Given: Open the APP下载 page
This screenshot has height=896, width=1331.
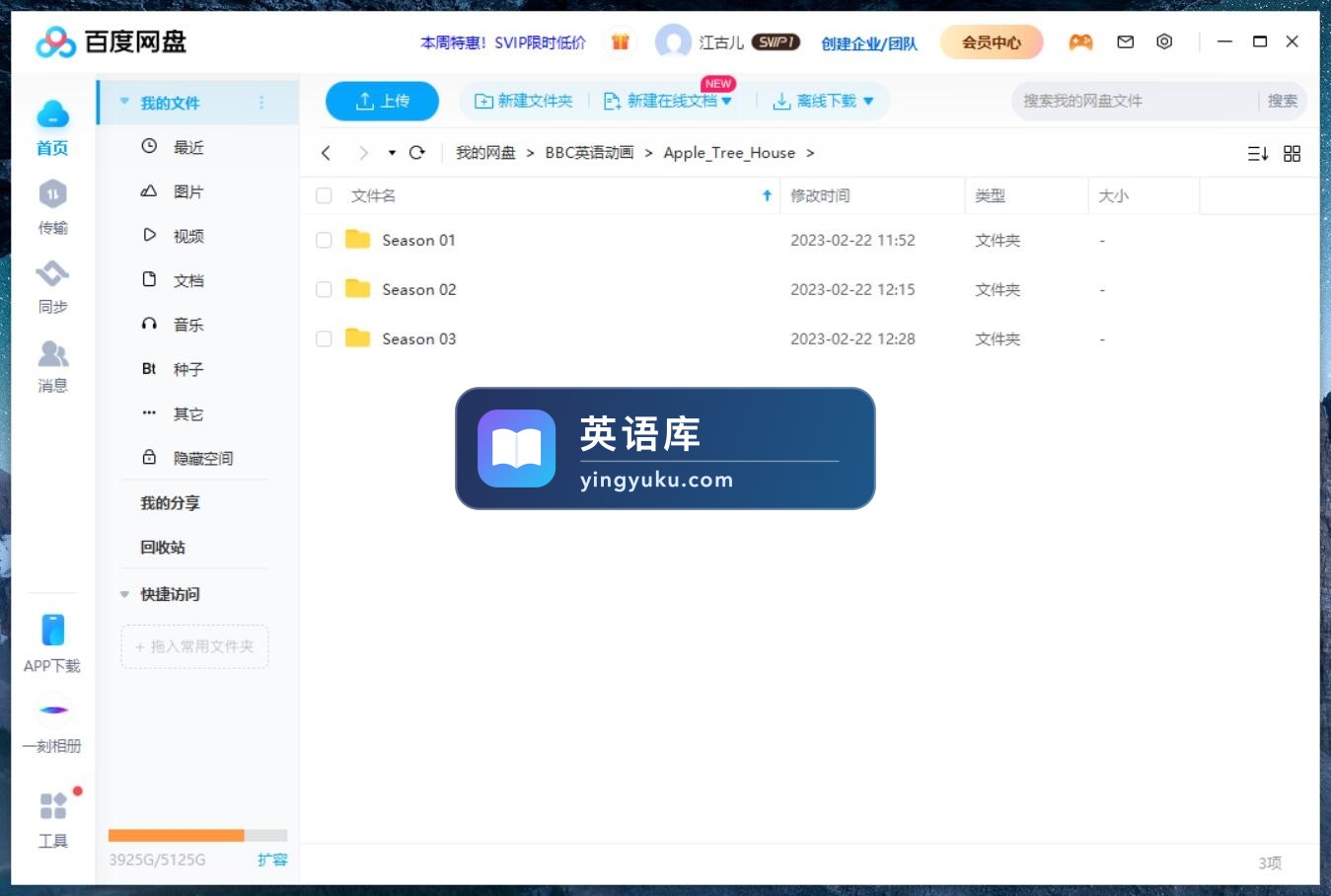Looking at the screenshot, I should [x=52, y=643].
